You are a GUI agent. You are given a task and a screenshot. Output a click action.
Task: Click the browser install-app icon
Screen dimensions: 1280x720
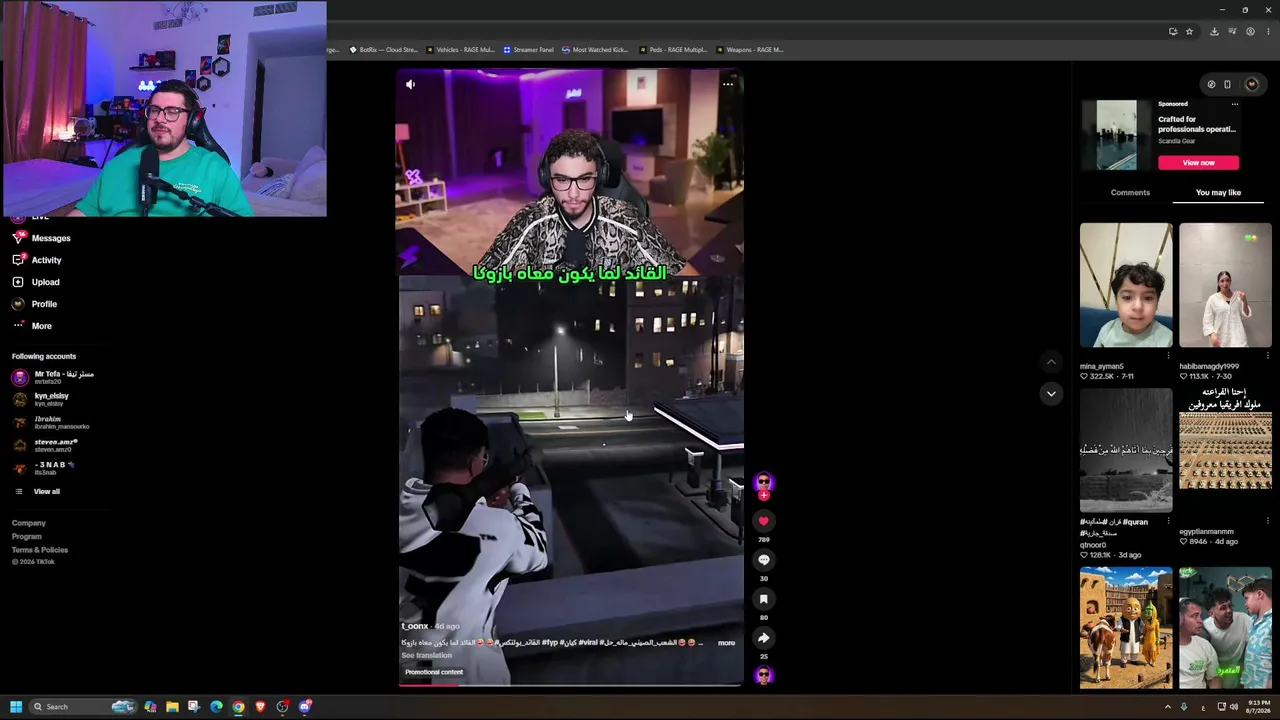pyautogui.click(x=1173, y=31)
